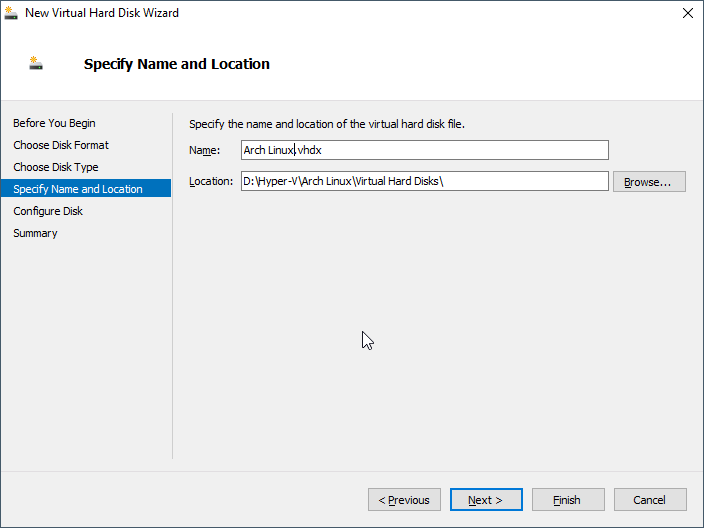
Task: Select the Choose Disk Format step
Action: coord(61,145)
